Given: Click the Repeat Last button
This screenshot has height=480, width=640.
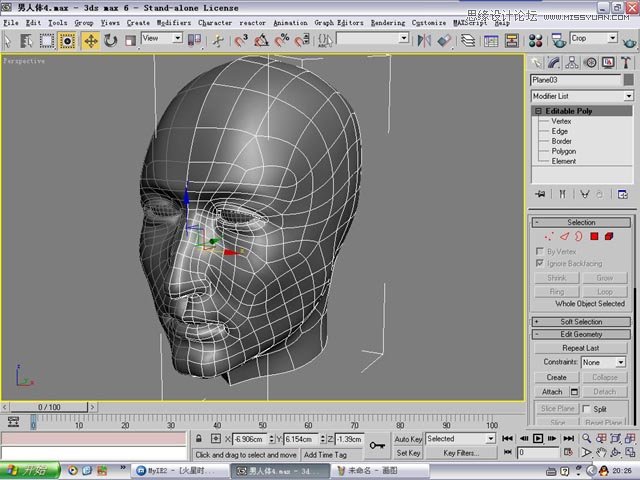Looking at the screenshot, I should [581, 348].
